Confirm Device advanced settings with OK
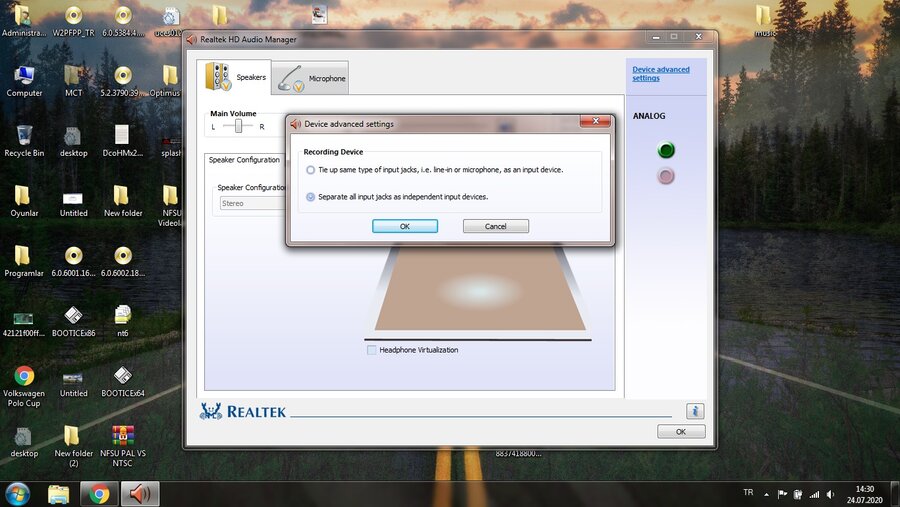The image size is (900, 507). 405,226
